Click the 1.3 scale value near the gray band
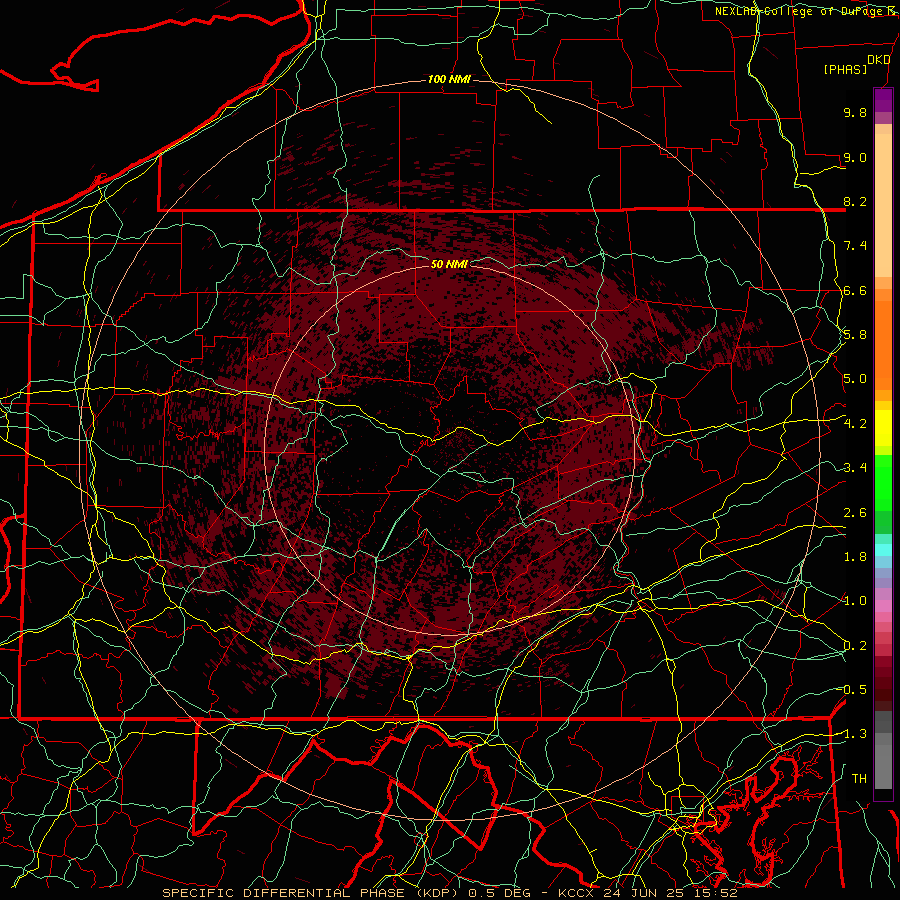 coord(853,734)
